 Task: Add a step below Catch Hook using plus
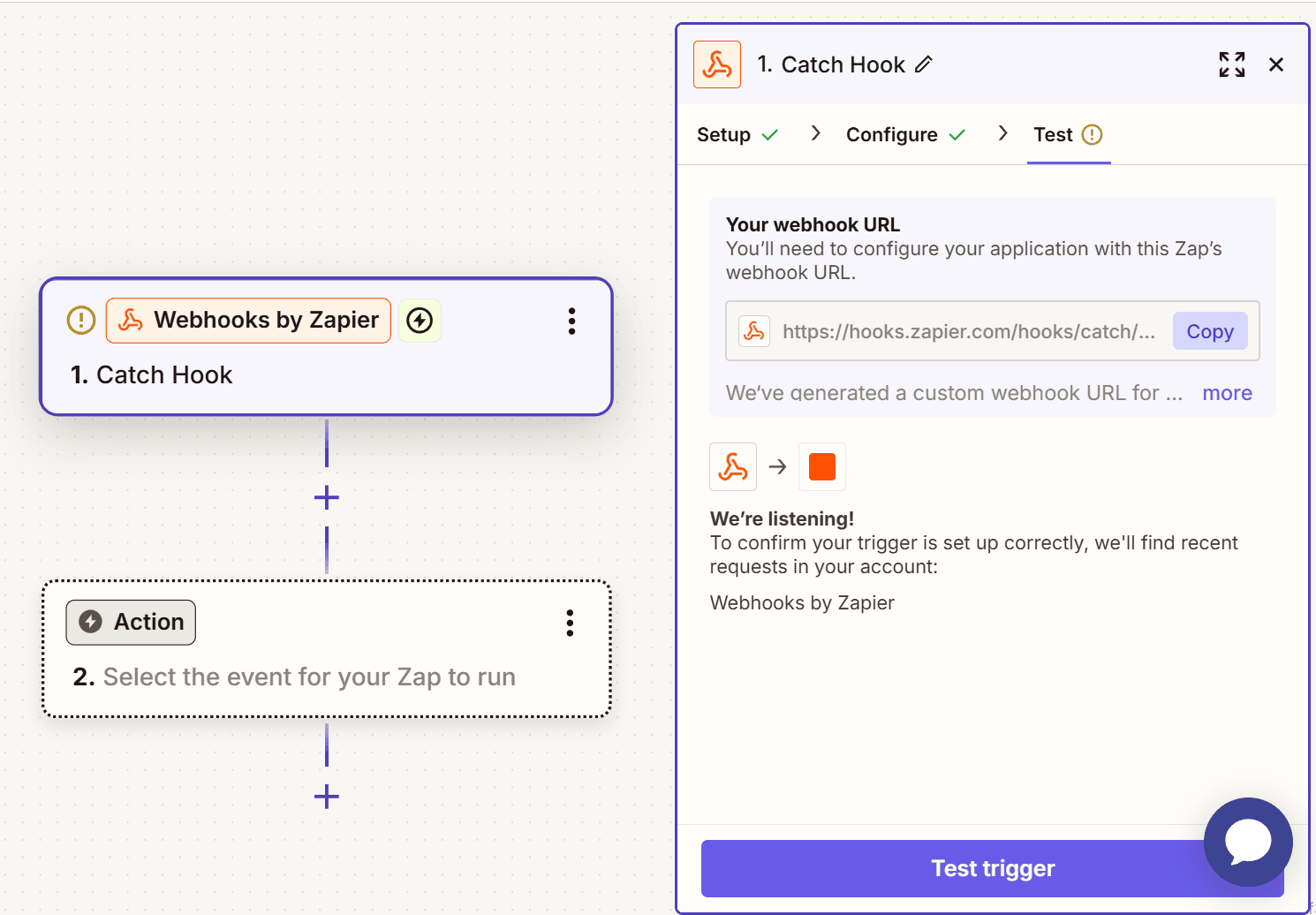[x=326, y=497]
